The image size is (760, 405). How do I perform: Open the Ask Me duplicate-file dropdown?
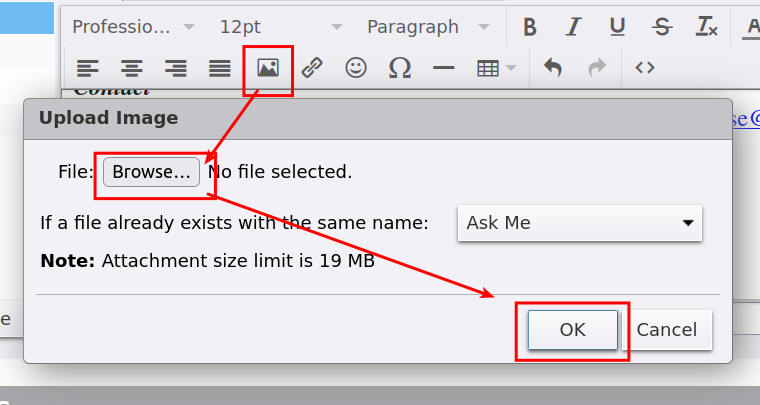(x=580, y=223)
